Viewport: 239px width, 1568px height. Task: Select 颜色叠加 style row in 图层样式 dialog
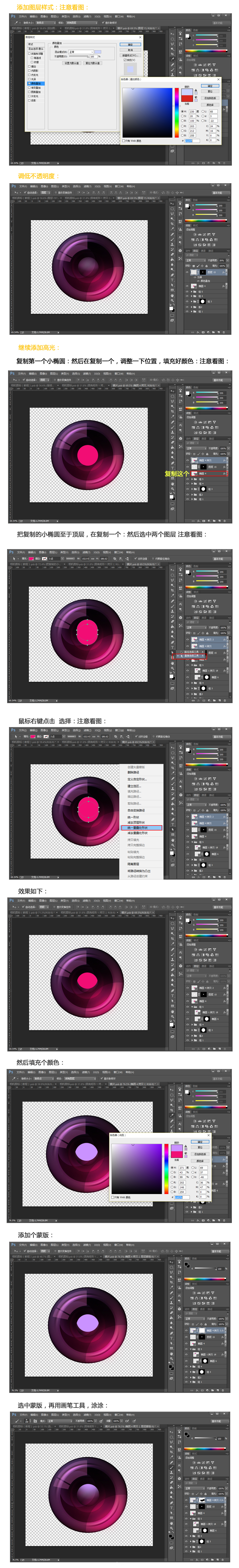coord(36,83)
